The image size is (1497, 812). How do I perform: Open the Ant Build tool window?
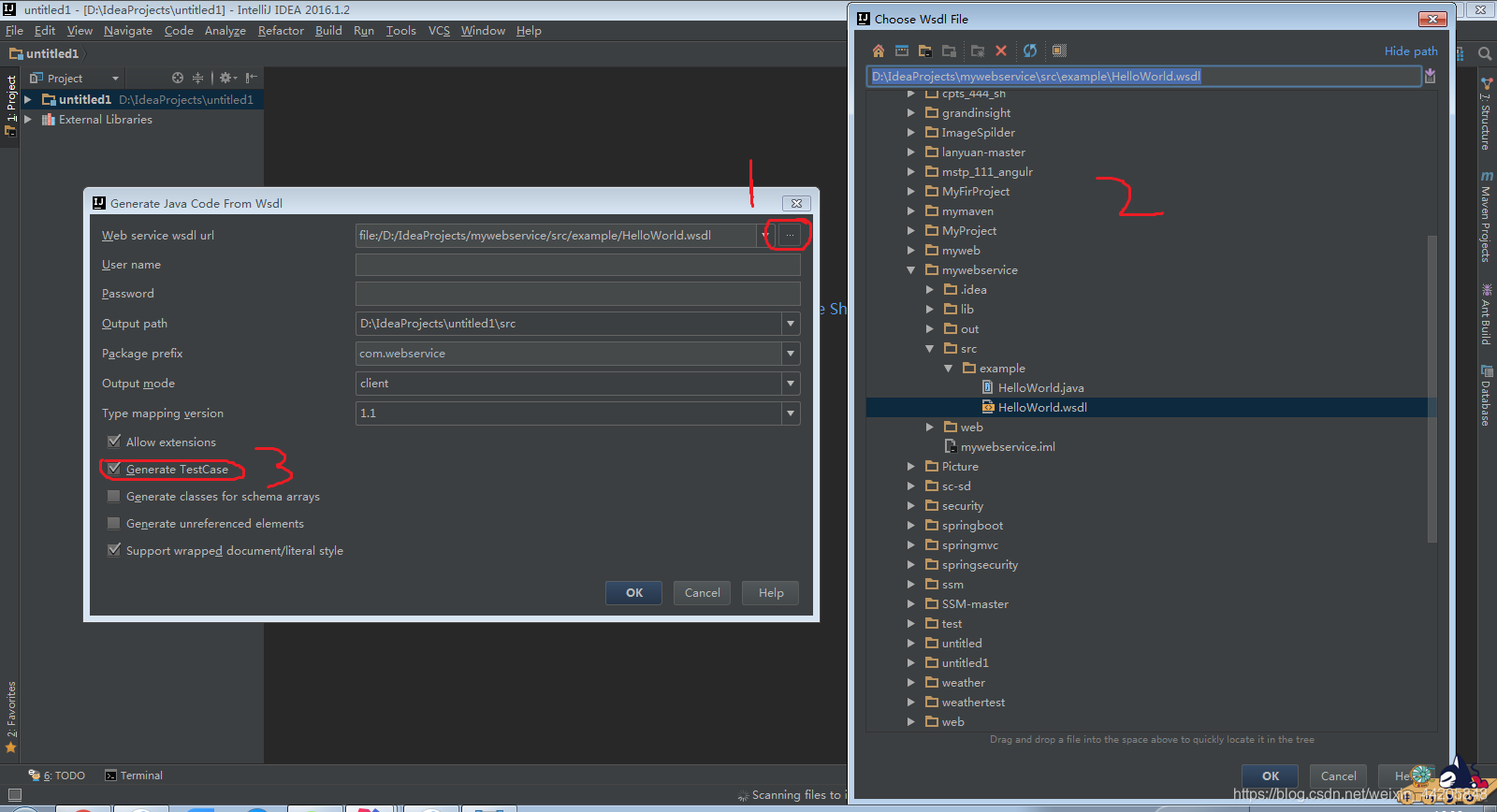tap(1486, 315)
